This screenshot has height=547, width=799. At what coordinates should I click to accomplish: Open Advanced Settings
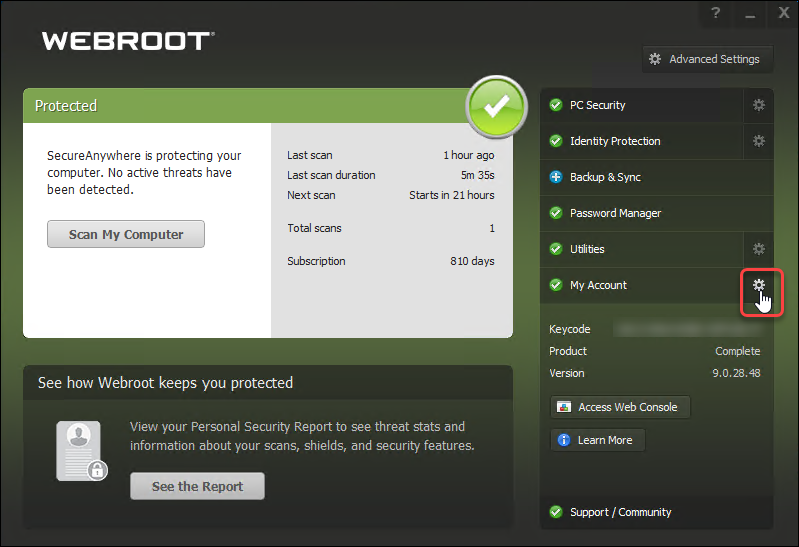705,59
